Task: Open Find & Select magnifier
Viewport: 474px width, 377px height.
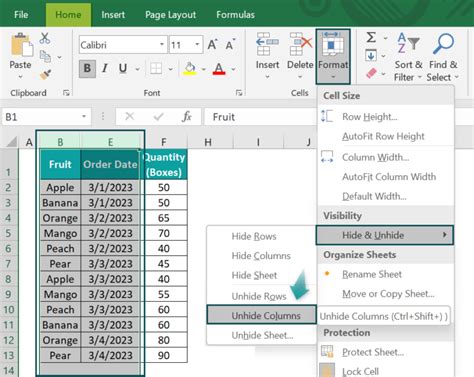Action: pos(443,57)
